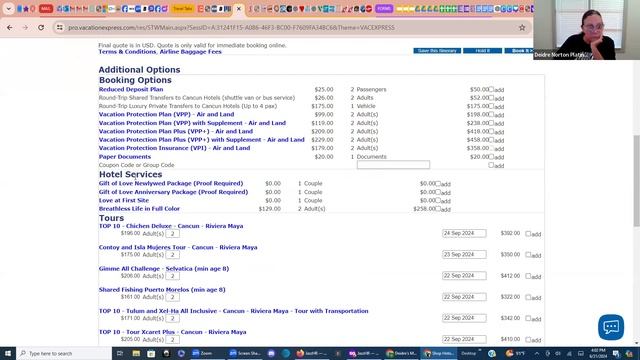Click Gimme All Challenge date field
The height and width of the screenshot is (360, 640).
click(464, 276)
